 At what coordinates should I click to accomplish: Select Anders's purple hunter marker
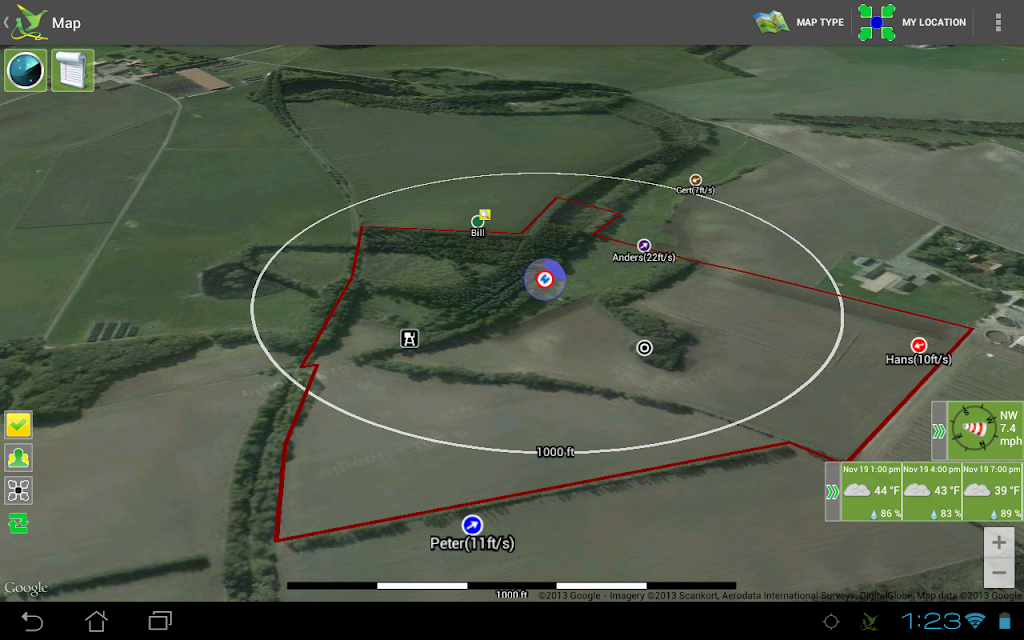644,246
